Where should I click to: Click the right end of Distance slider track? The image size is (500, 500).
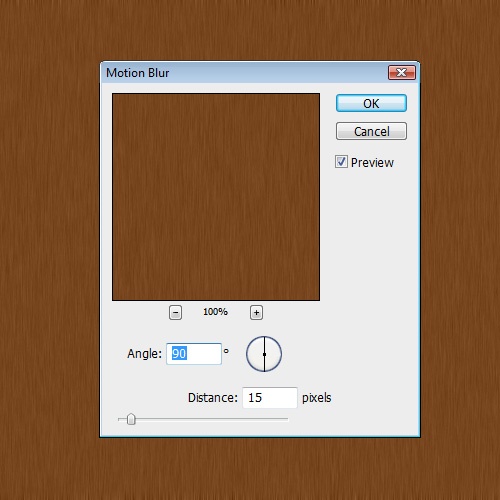[x=286, y=419]
